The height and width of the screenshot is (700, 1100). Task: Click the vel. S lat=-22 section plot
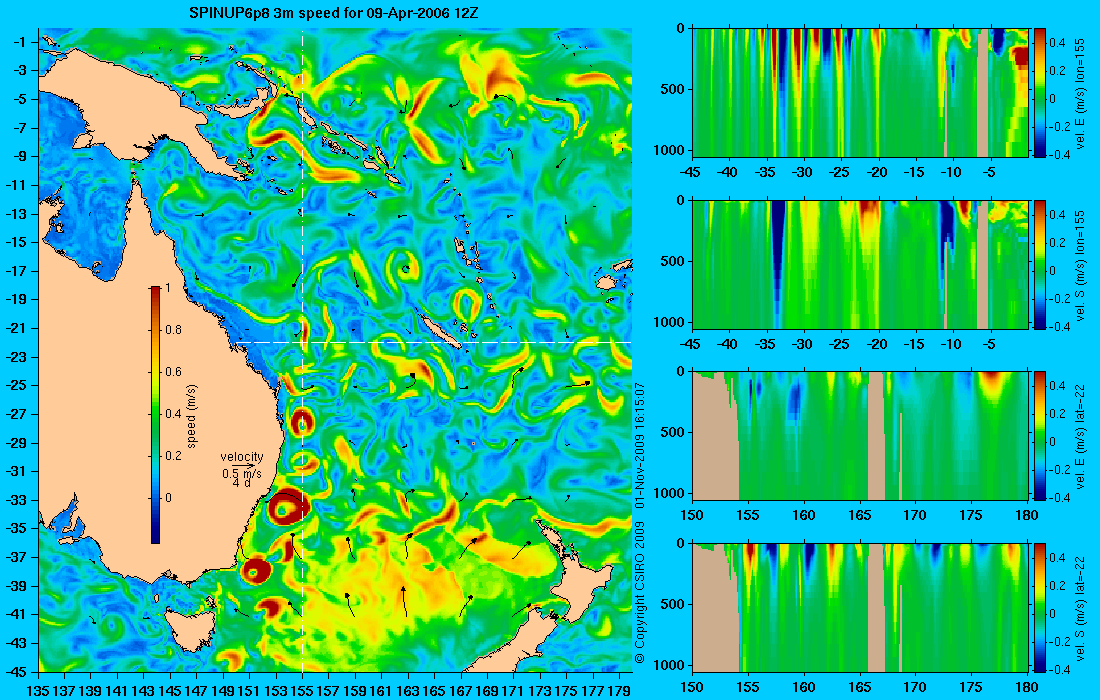point(860,607)
